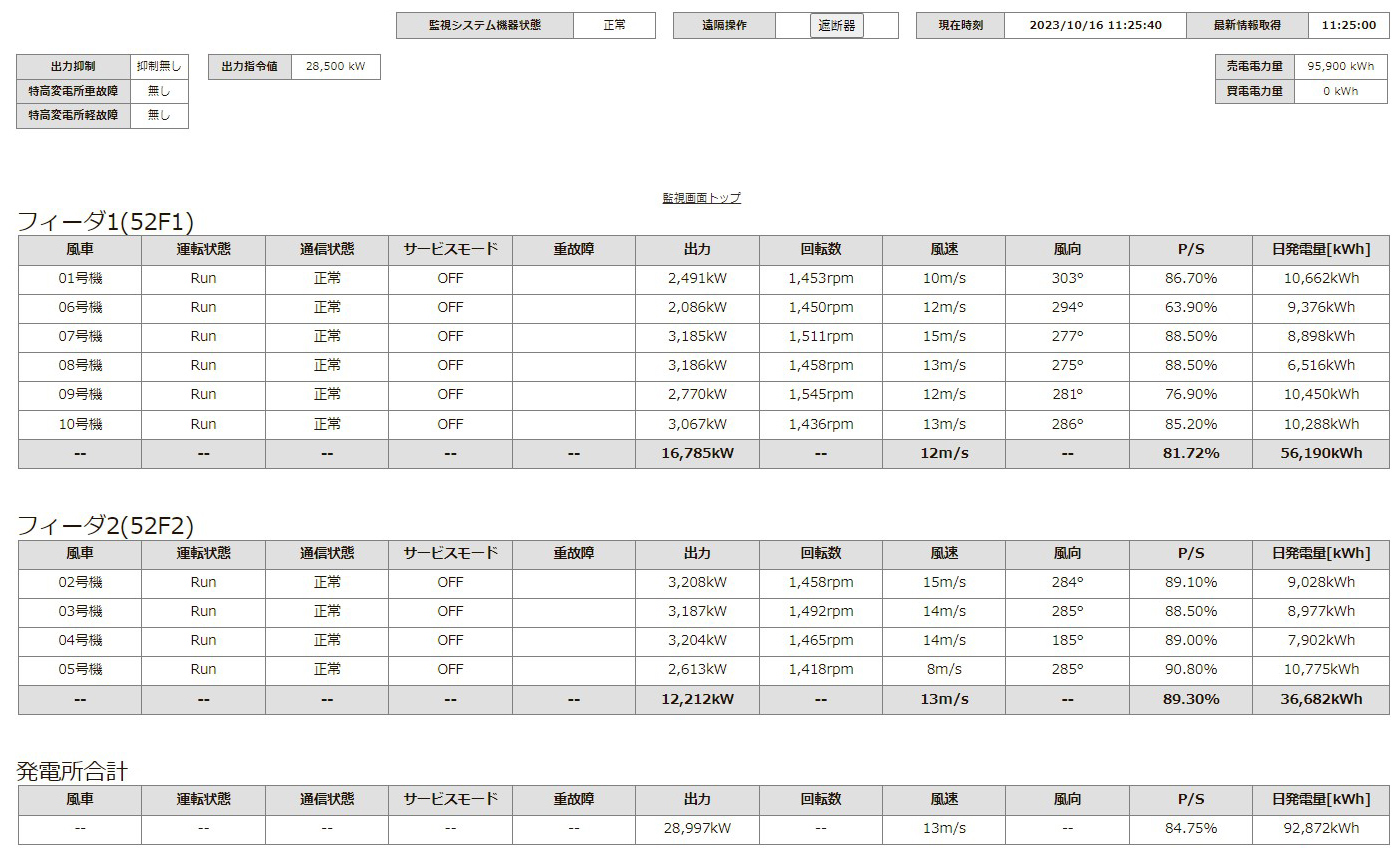Open the 監視画面トップ link
This screenshot has width=1400, height=853.
(701, 198)
